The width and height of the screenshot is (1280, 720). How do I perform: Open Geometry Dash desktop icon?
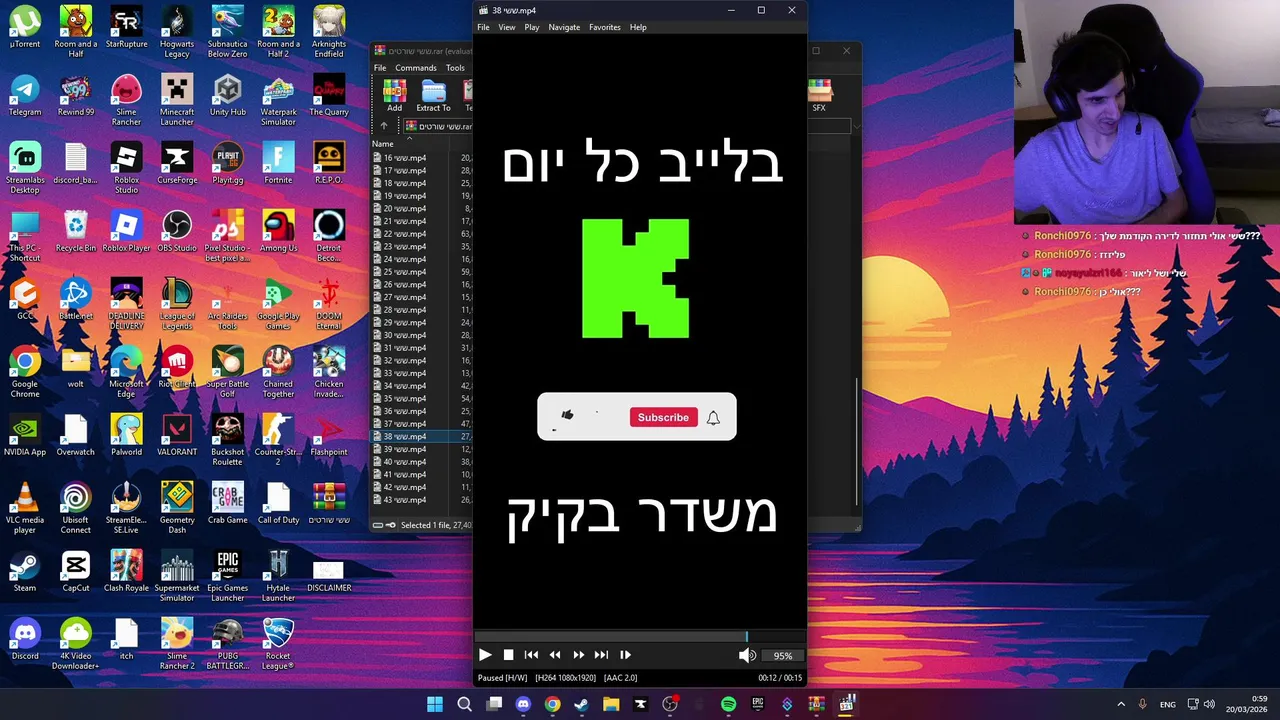click(x=177, y=508)
